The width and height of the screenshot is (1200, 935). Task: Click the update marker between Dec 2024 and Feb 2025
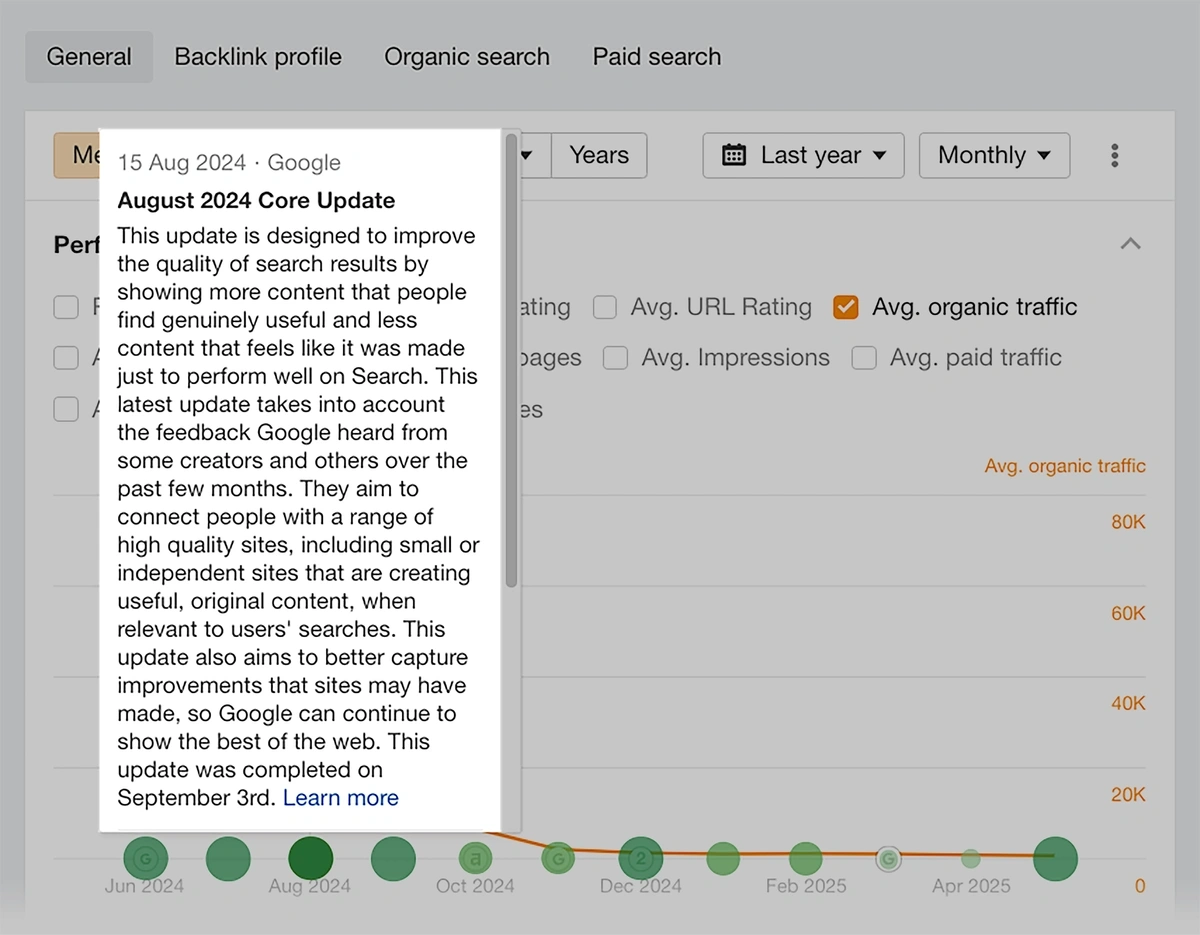(x=723, y=858)
